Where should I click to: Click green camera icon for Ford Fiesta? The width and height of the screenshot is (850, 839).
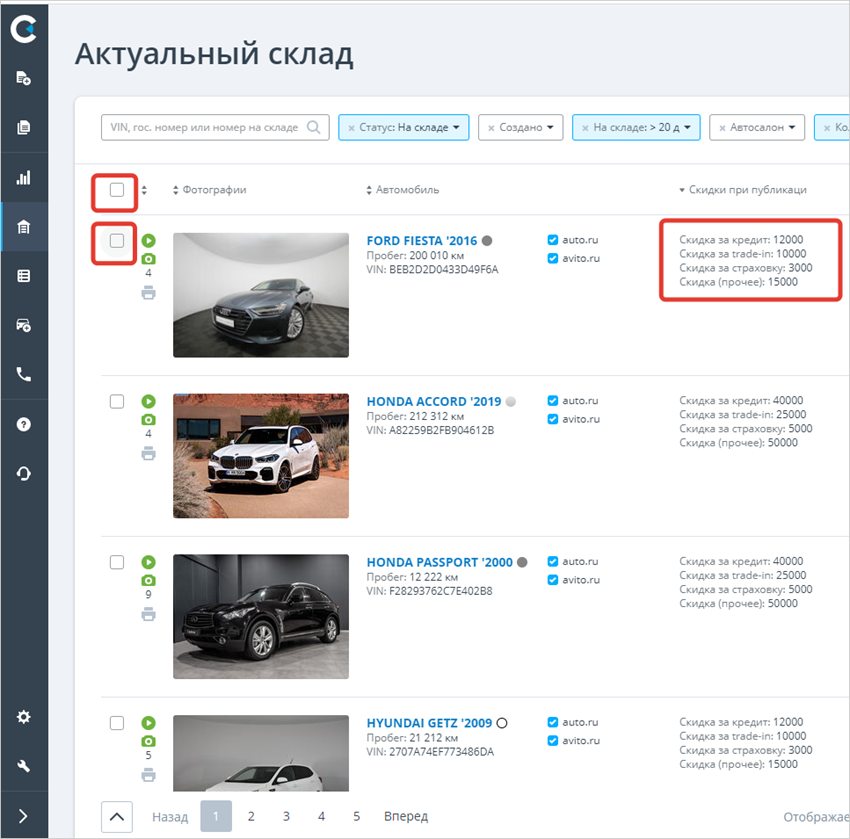pos(149,259)
